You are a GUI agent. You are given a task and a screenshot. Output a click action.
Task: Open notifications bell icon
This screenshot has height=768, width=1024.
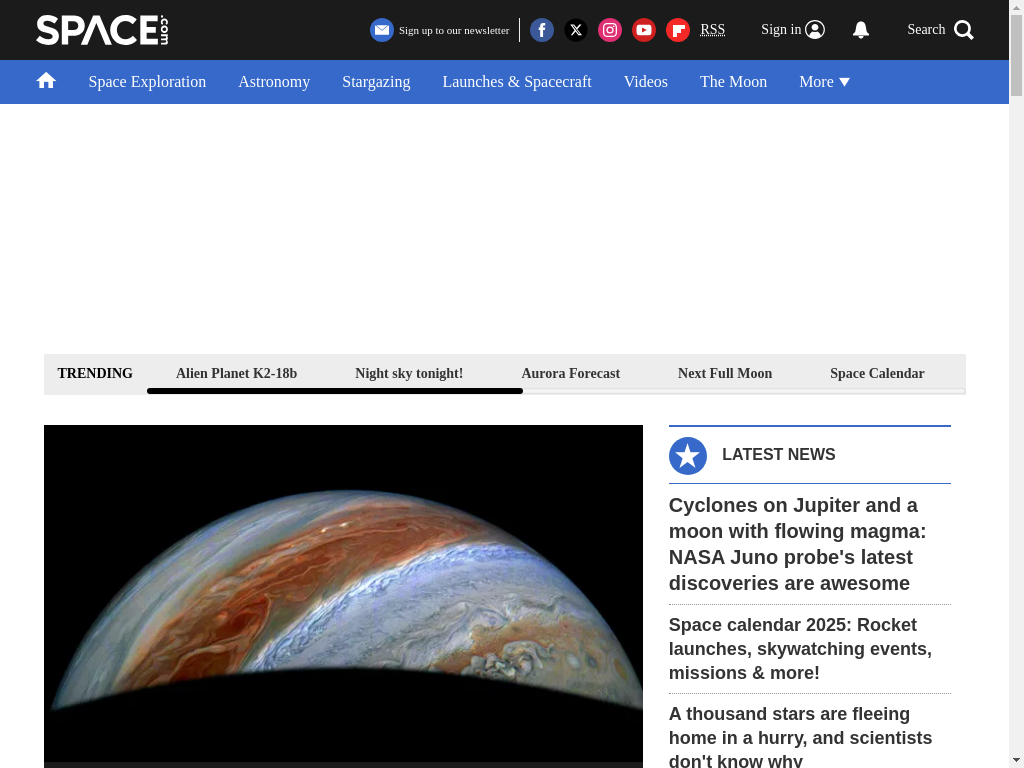(x=861, y=30)
